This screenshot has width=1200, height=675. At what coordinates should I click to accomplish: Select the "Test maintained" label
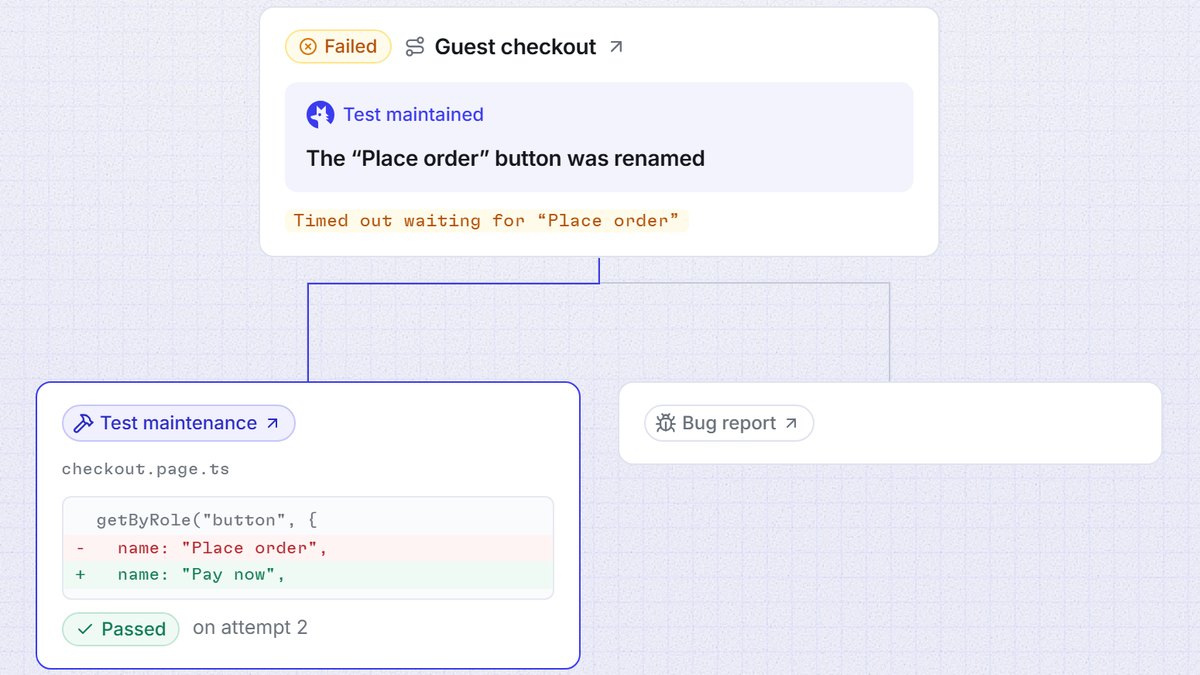(413, 115)
